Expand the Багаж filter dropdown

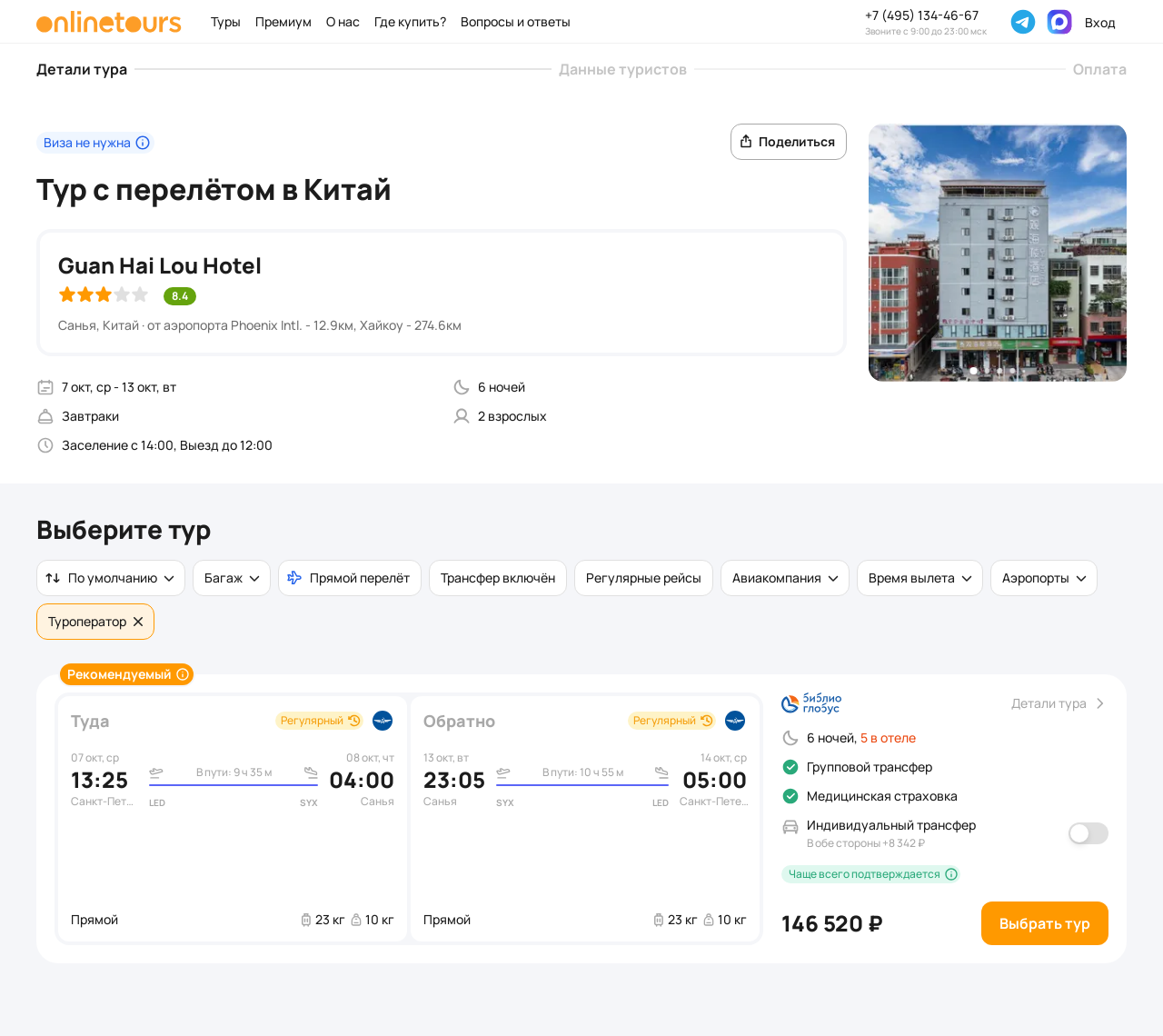[232, 578]
